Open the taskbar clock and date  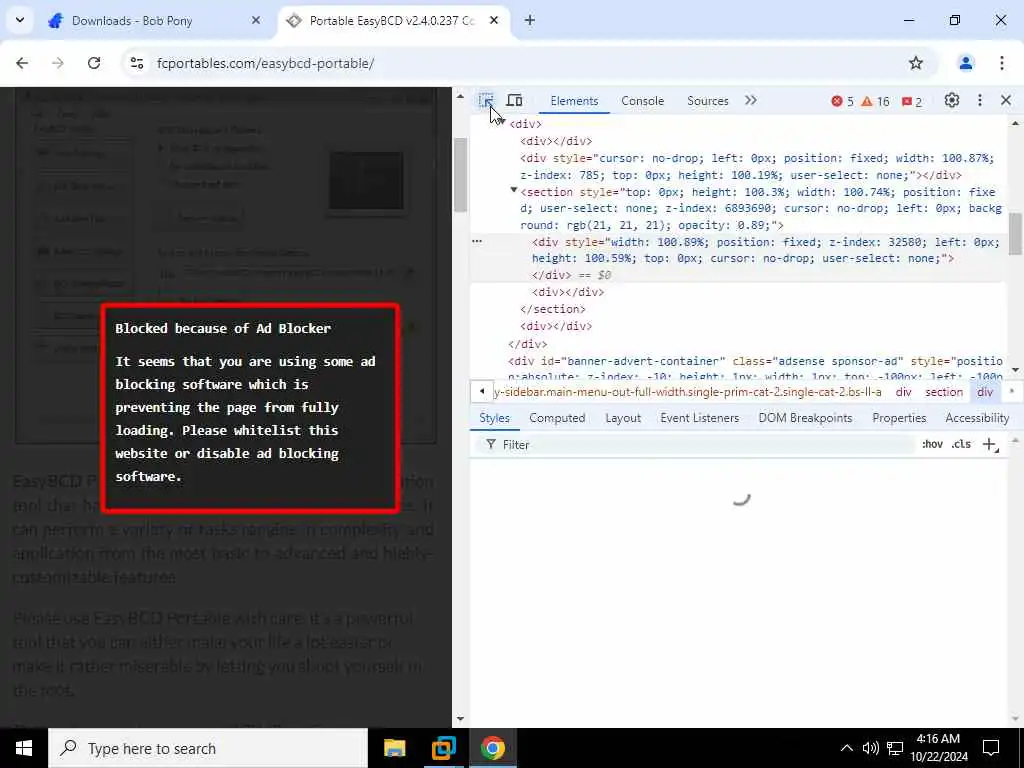point(938,748)
